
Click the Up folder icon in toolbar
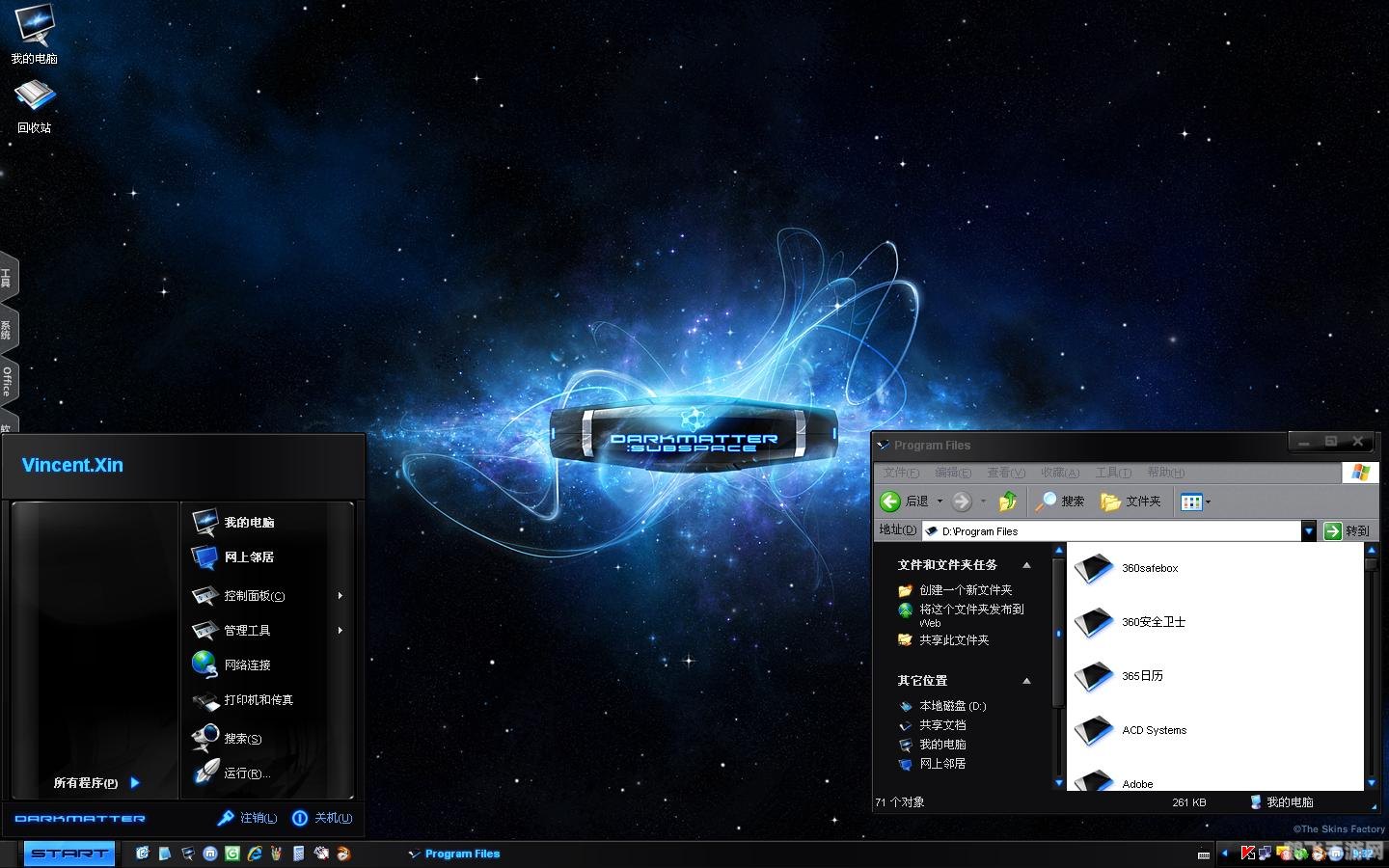pyautogui.click(x=1008, y=501)
